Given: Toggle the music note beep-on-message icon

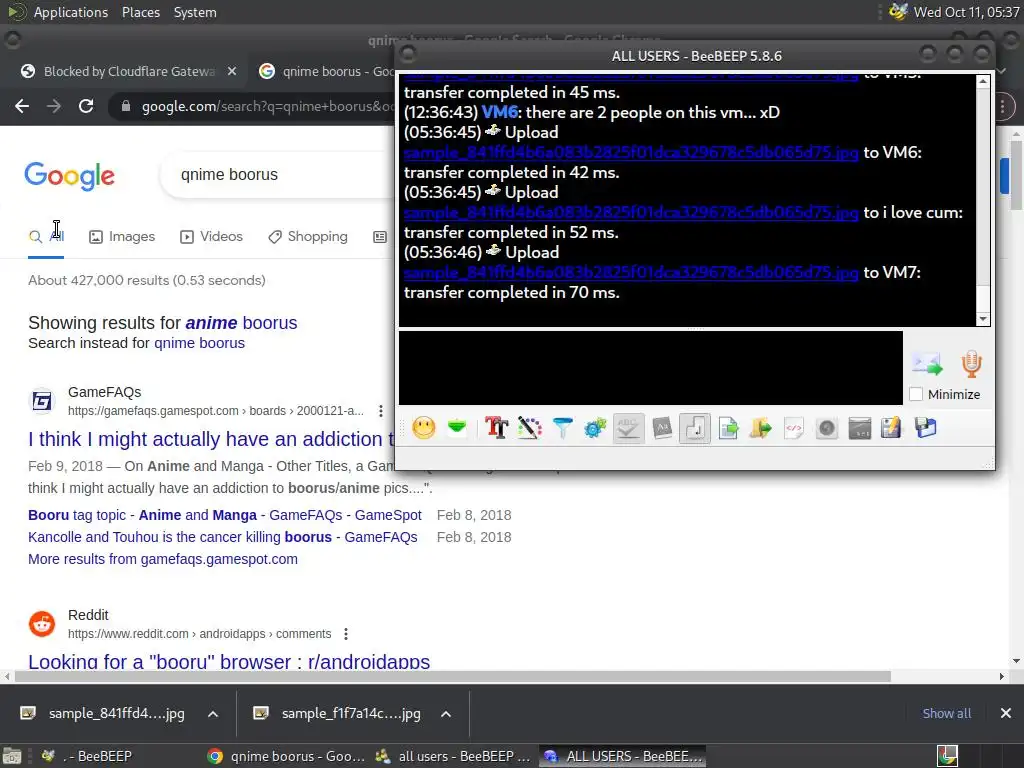Looking at the screenshot, I should [x=695, y=428].
